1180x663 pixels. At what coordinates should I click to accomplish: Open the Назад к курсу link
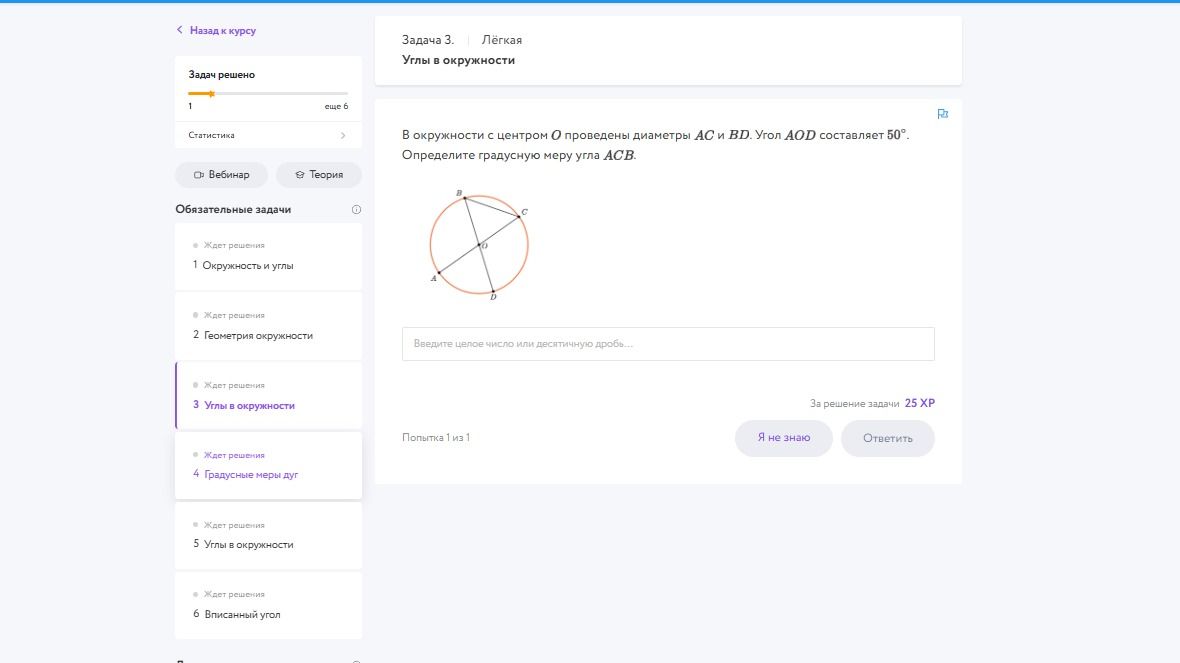tap(222, 31)
